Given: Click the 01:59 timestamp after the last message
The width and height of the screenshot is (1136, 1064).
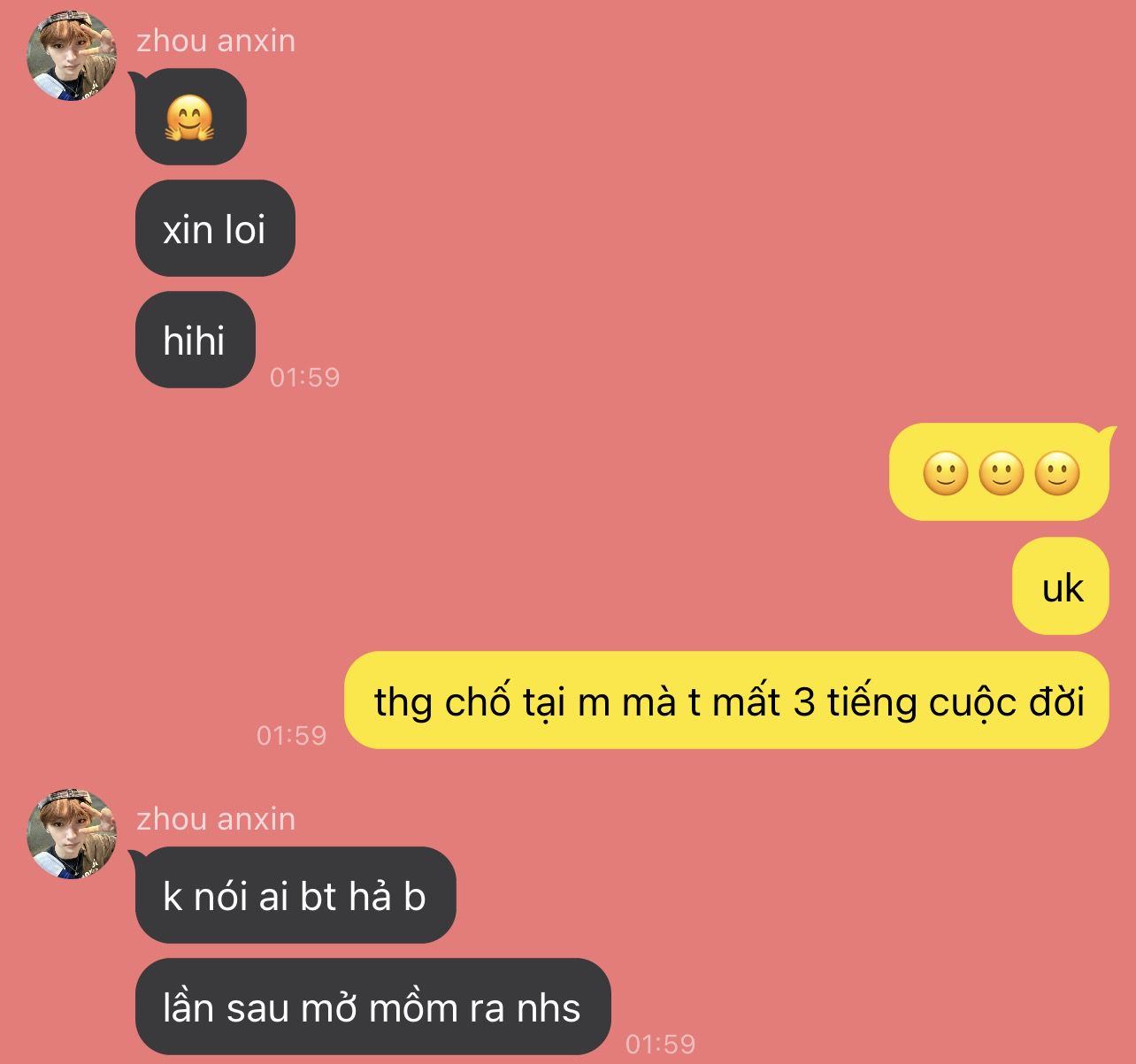Looking at the screenshot, I should point(661,1045).
